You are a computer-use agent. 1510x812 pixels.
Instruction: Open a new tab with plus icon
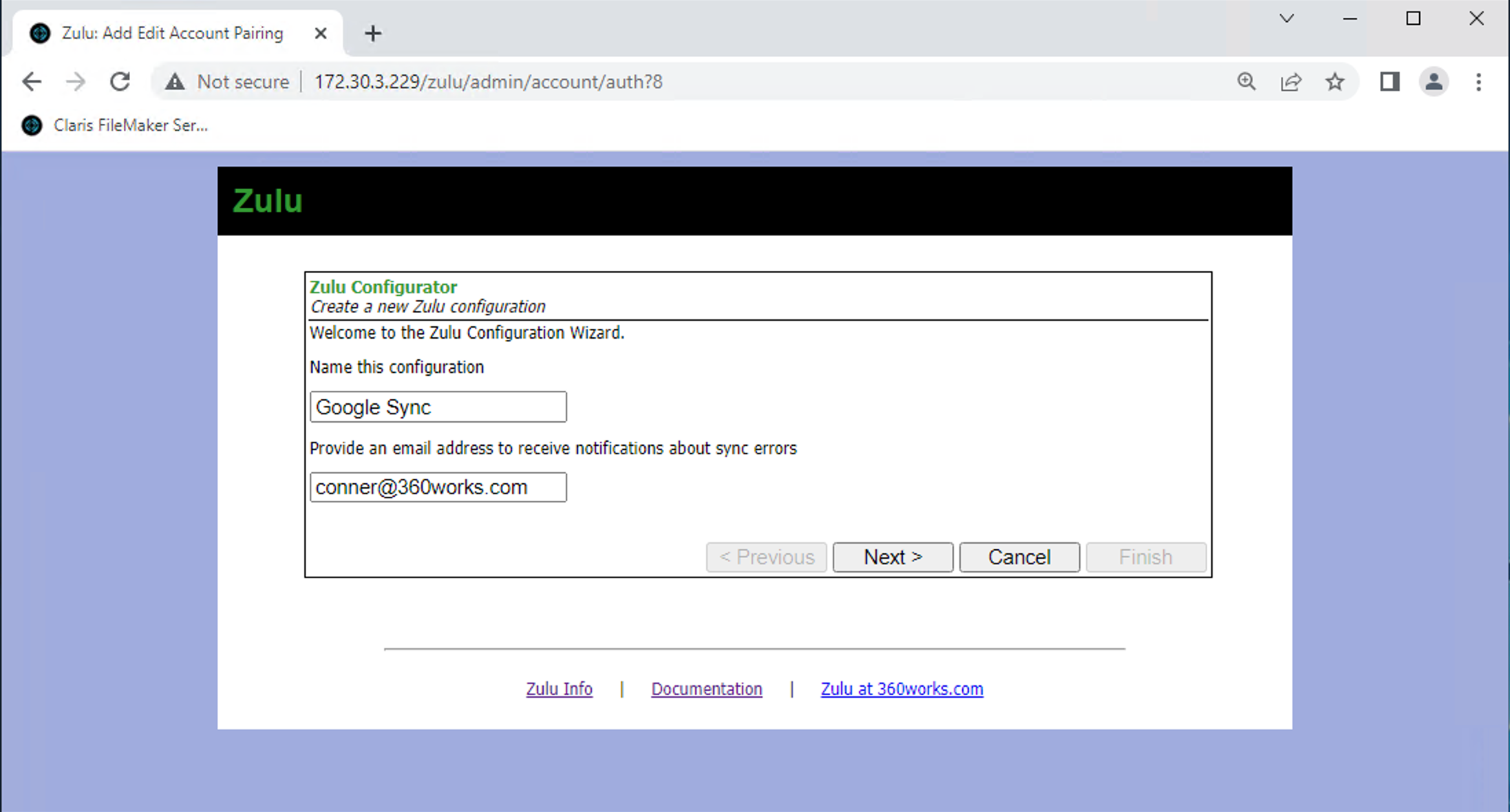pyautogui.click(x=373, y=33)
